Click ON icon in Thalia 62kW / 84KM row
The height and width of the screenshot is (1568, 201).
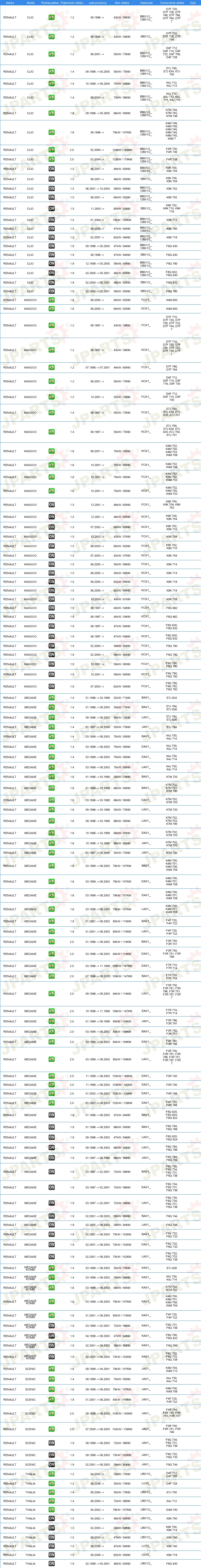point(51,1555)
